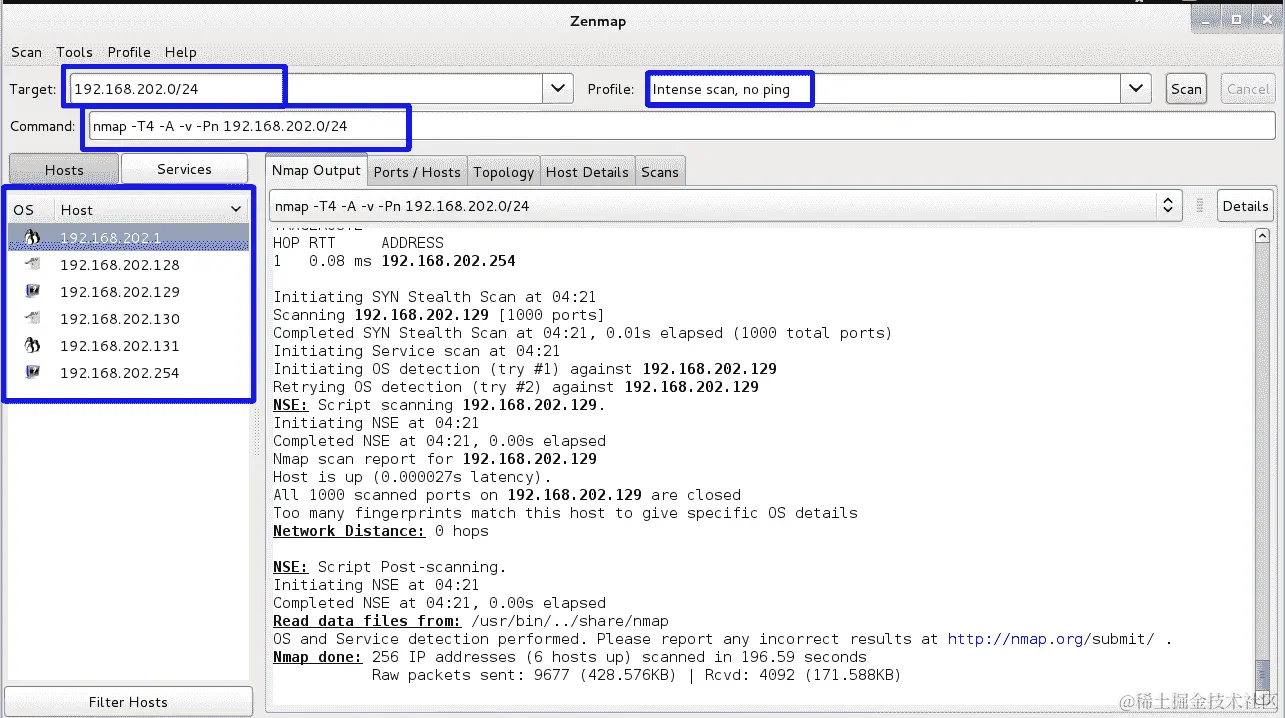The image size is (1285, 718).
Task: Click the OS icon beside 192.168.202.130
Action: (x=32, y=318)
